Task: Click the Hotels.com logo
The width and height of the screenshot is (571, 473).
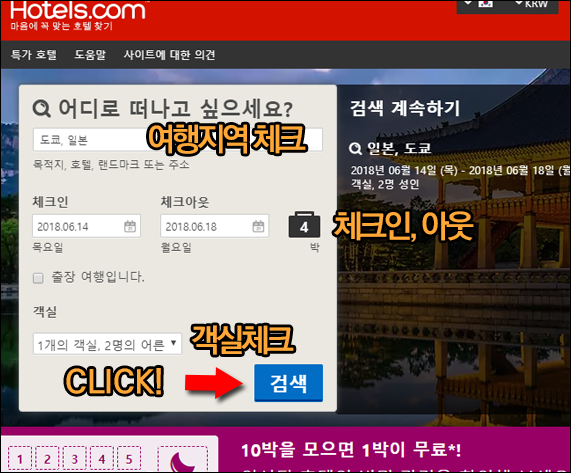Action: pyautogui.click(x=78, y=10)
